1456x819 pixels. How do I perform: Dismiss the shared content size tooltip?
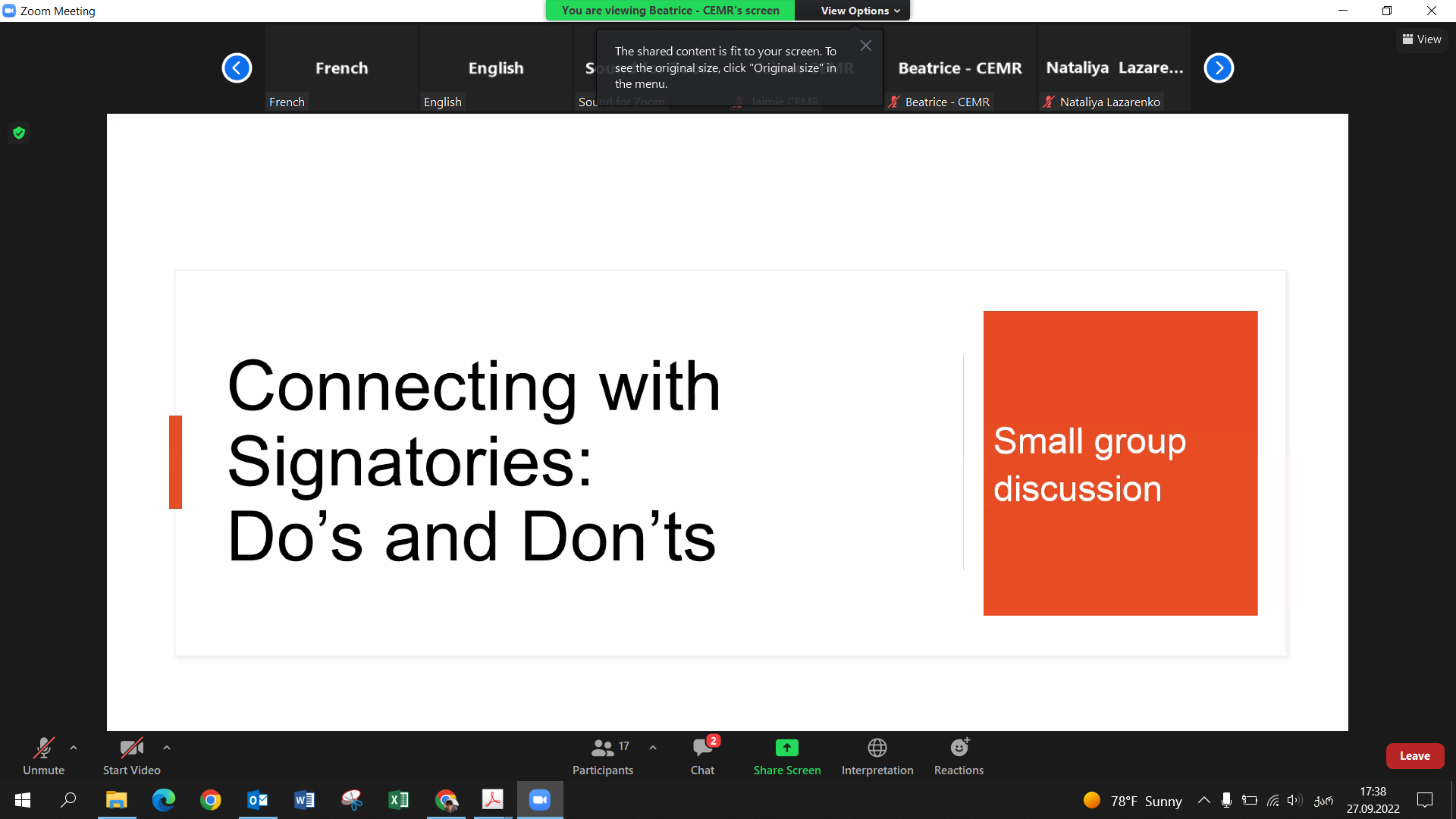[x=865, y=46]
